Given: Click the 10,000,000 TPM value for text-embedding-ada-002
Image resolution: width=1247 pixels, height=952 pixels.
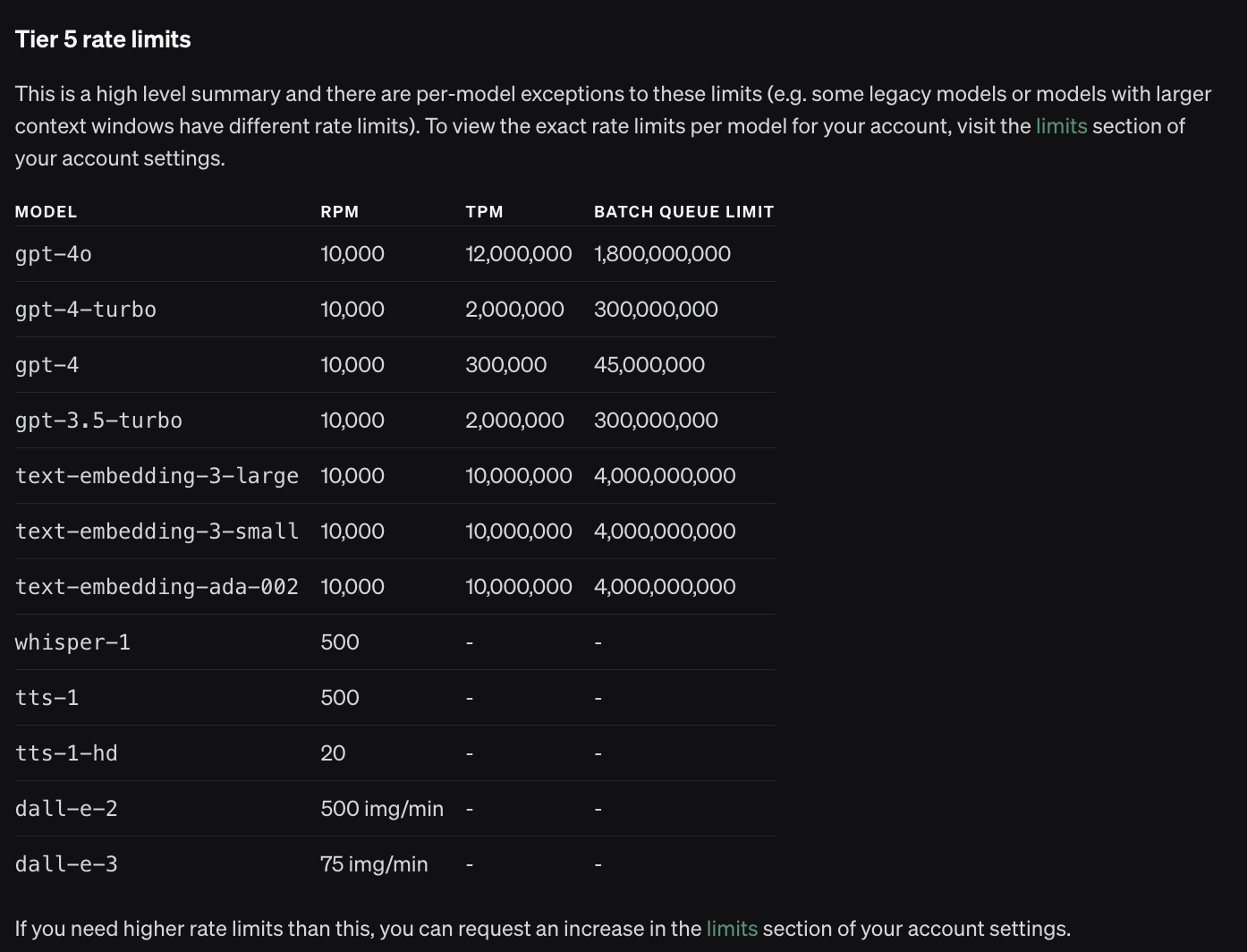Looking at the screenshot, I should (519, 587).
